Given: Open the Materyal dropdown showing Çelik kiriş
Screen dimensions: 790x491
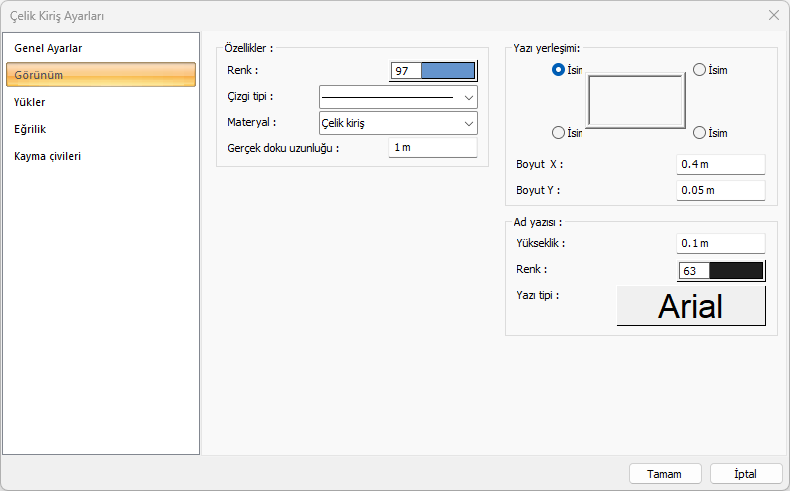Looking at the screenshot, I should (398, 123).
